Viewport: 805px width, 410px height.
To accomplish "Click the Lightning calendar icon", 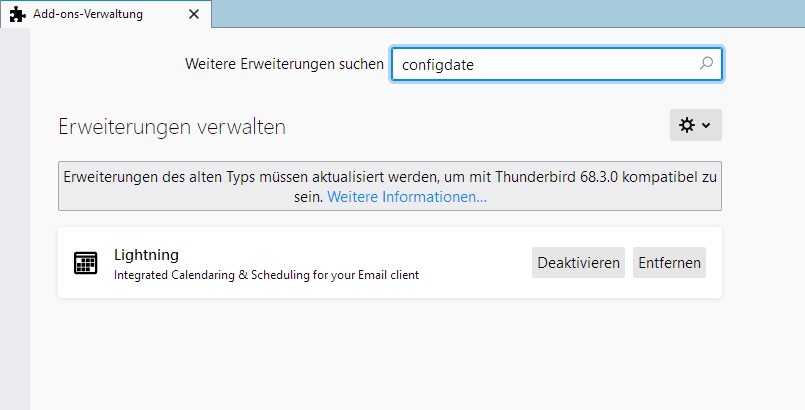I will [85, 263].
